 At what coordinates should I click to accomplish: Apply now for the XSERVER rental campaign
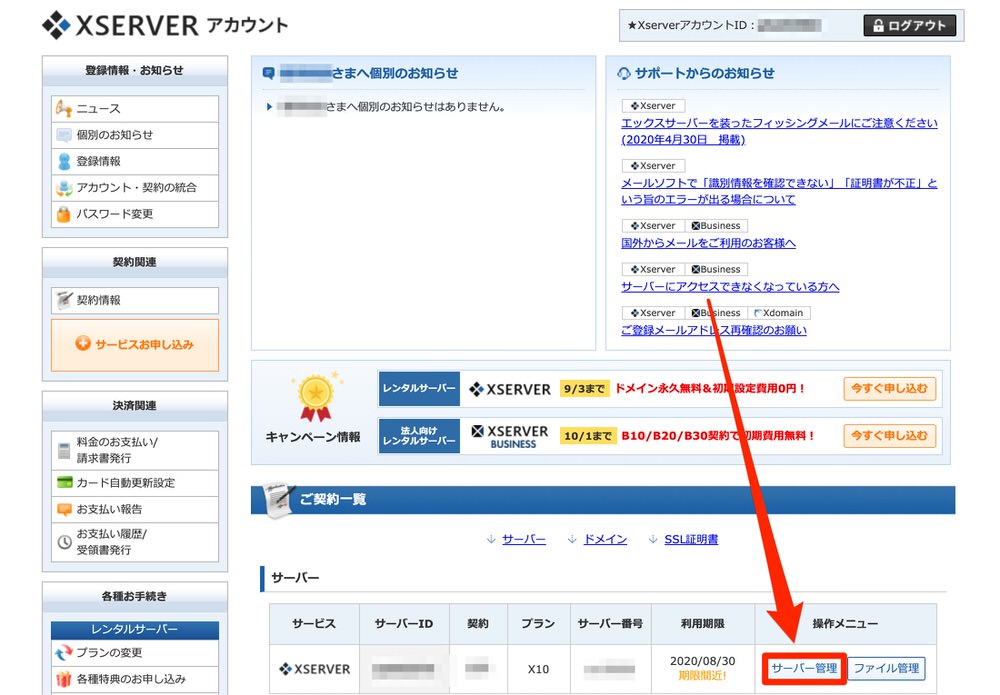click(x=889, y=388)
